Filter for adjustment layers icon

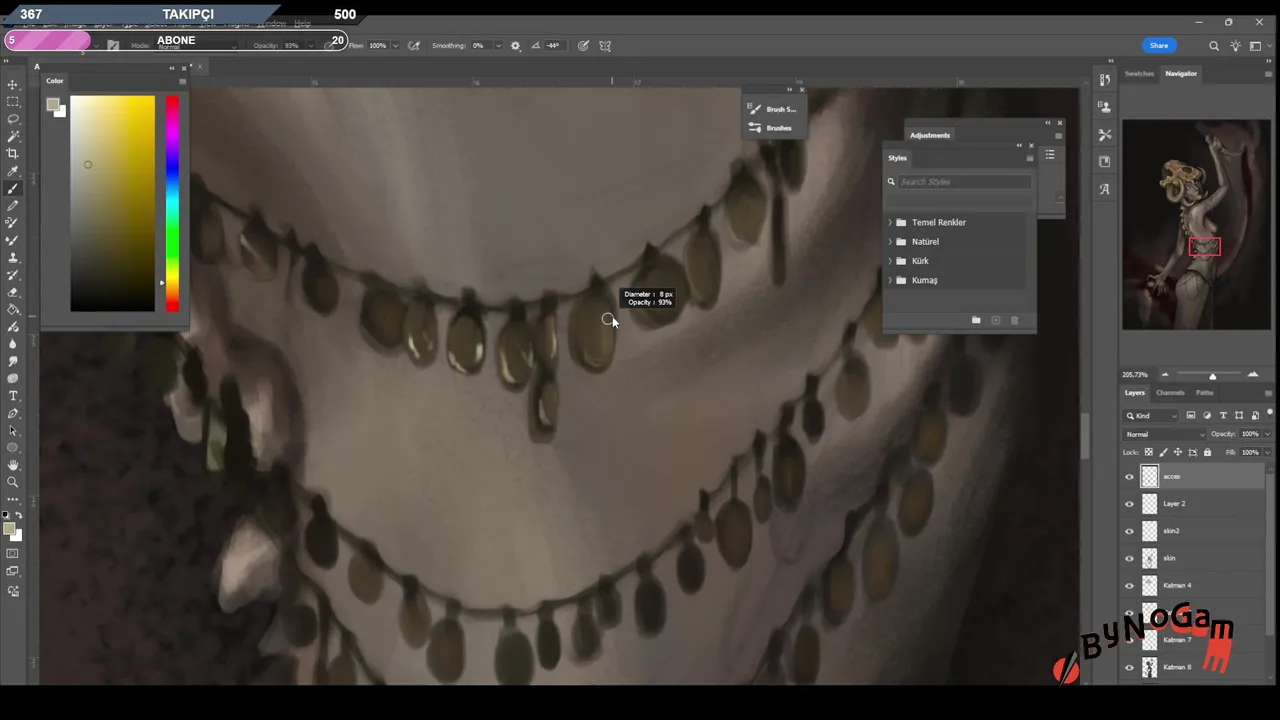[1207, 416]
